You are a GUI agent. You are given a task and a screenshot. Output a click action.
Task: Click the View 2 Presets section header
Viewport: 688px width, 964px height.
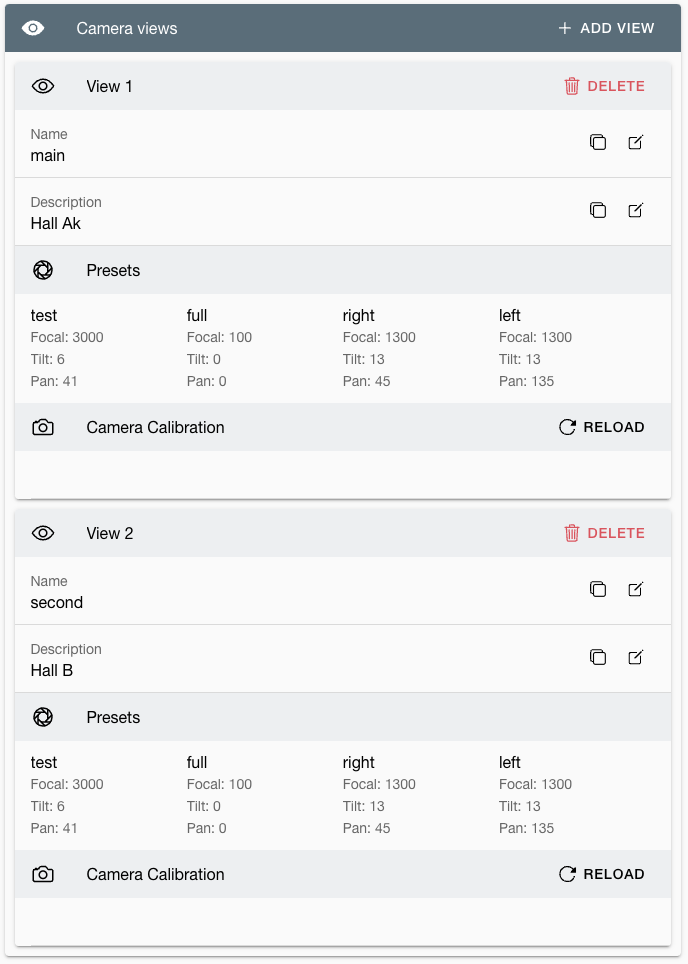[343, 717]
